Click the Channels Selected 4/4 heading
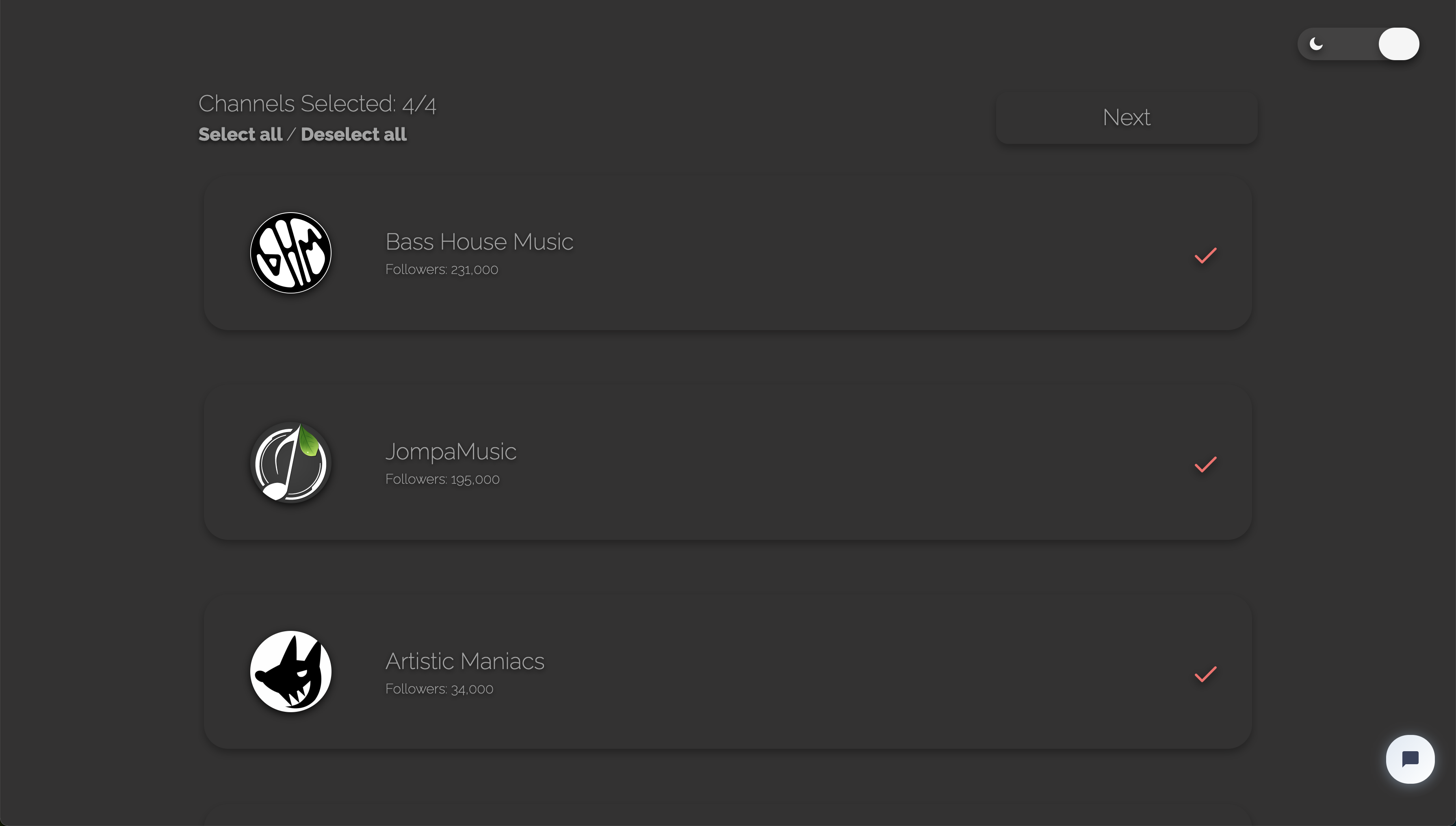This screenshot has width=1456, height=826. coord(317,103)
